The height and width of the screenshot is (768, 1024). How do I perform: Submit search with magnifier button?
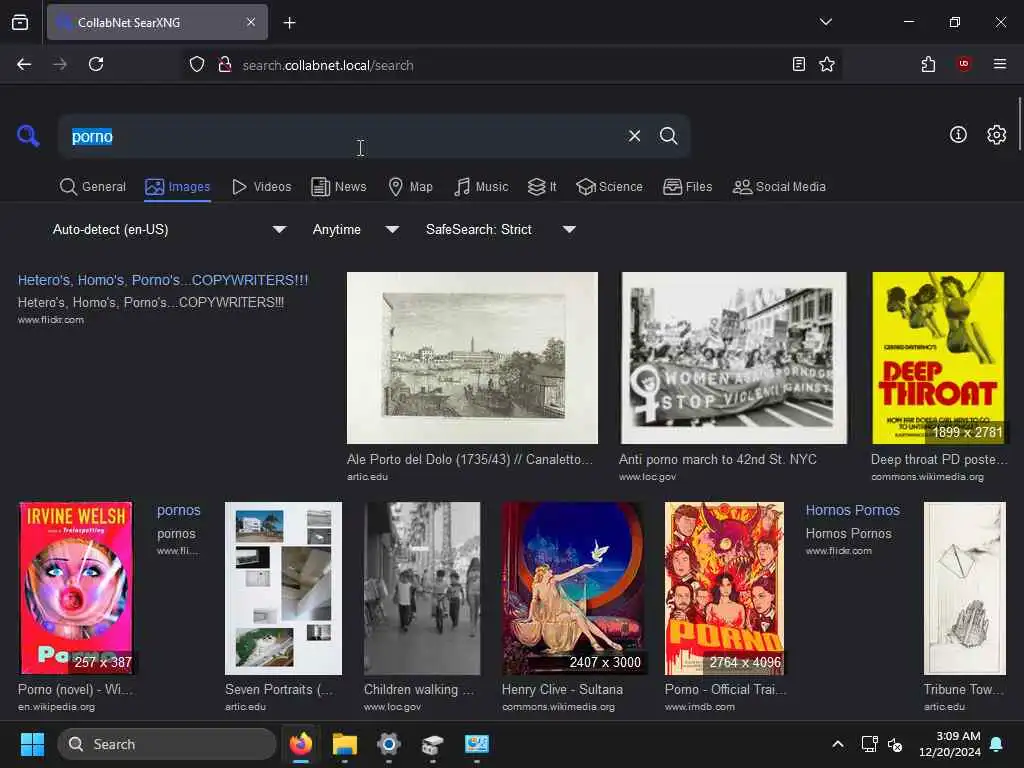coord(668,136)
